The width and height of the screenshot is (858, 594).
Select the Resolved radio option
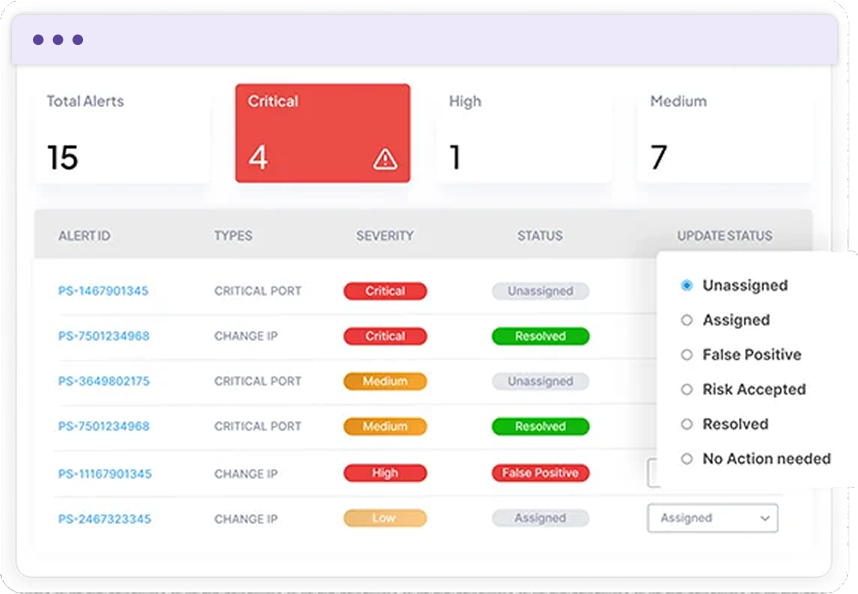pos(687,424)
